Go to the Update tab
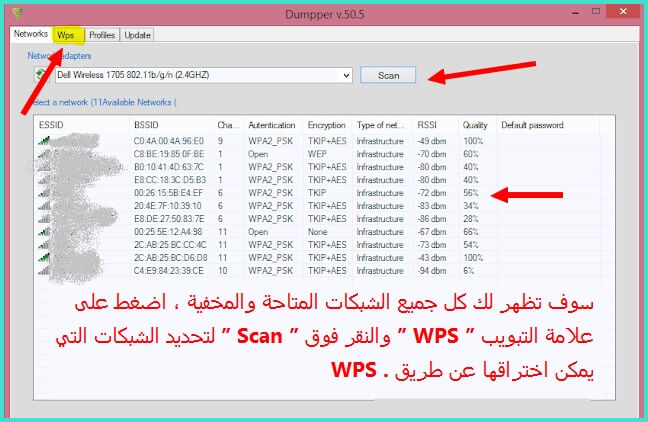648x422 pixels. (x=137, y=35)
